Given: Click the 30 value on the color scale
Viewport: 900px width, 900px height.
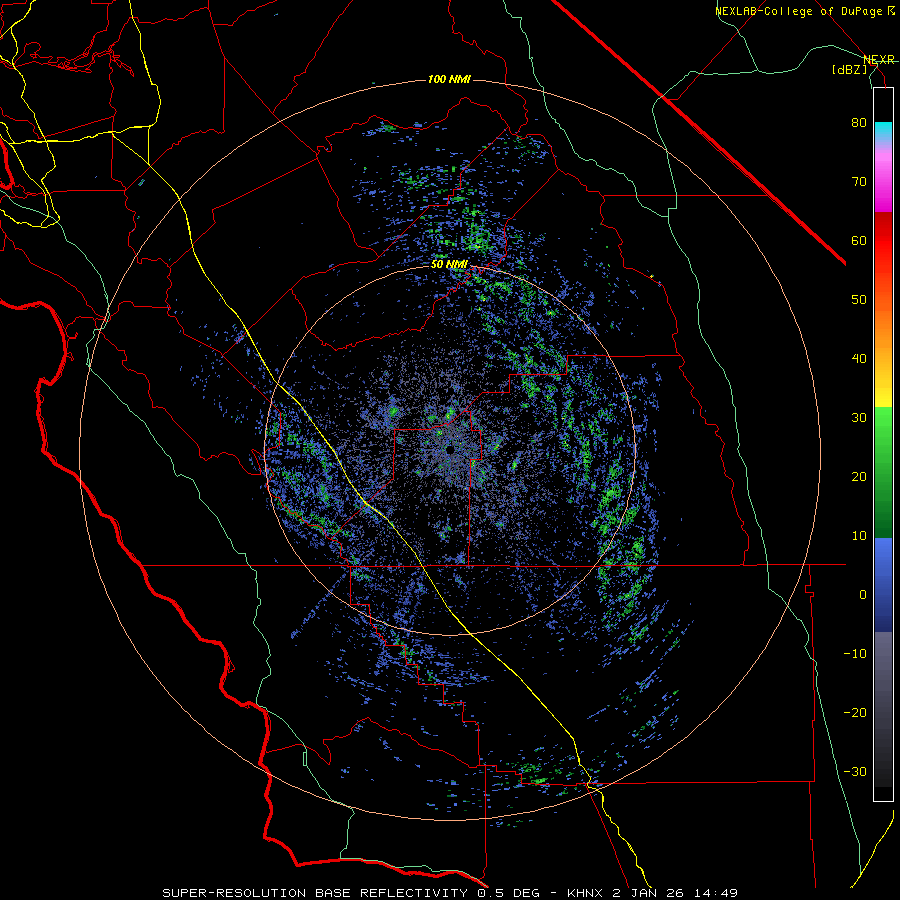Looking at the screenshot, I should point(859,417).
